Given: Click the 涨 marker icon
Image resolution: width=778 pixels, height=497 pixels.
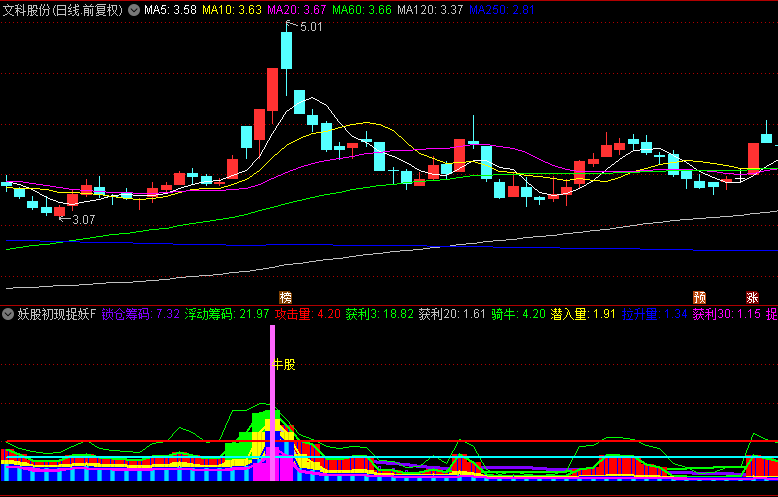Looking at the screenshot, I should coord(751,297).
